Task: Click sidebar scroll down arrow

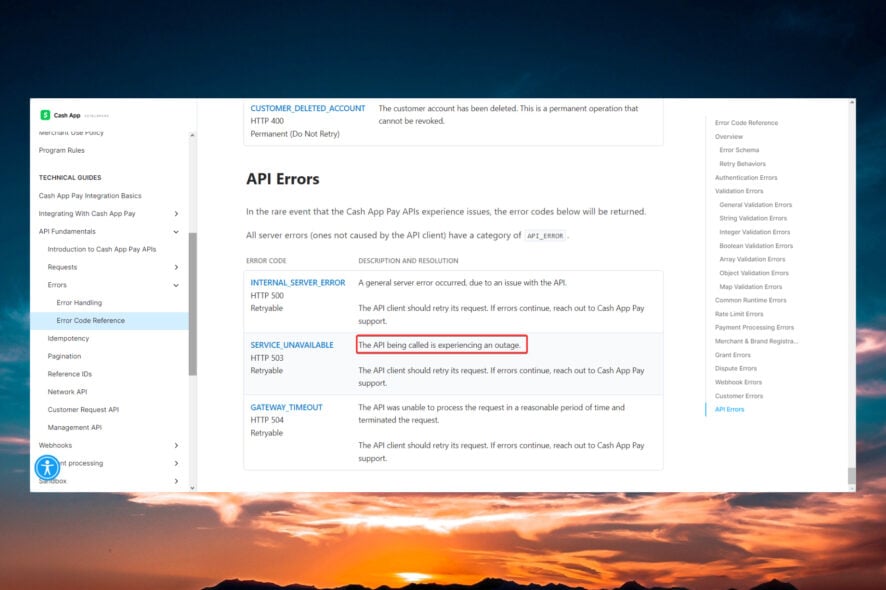Action: point(193,488)
